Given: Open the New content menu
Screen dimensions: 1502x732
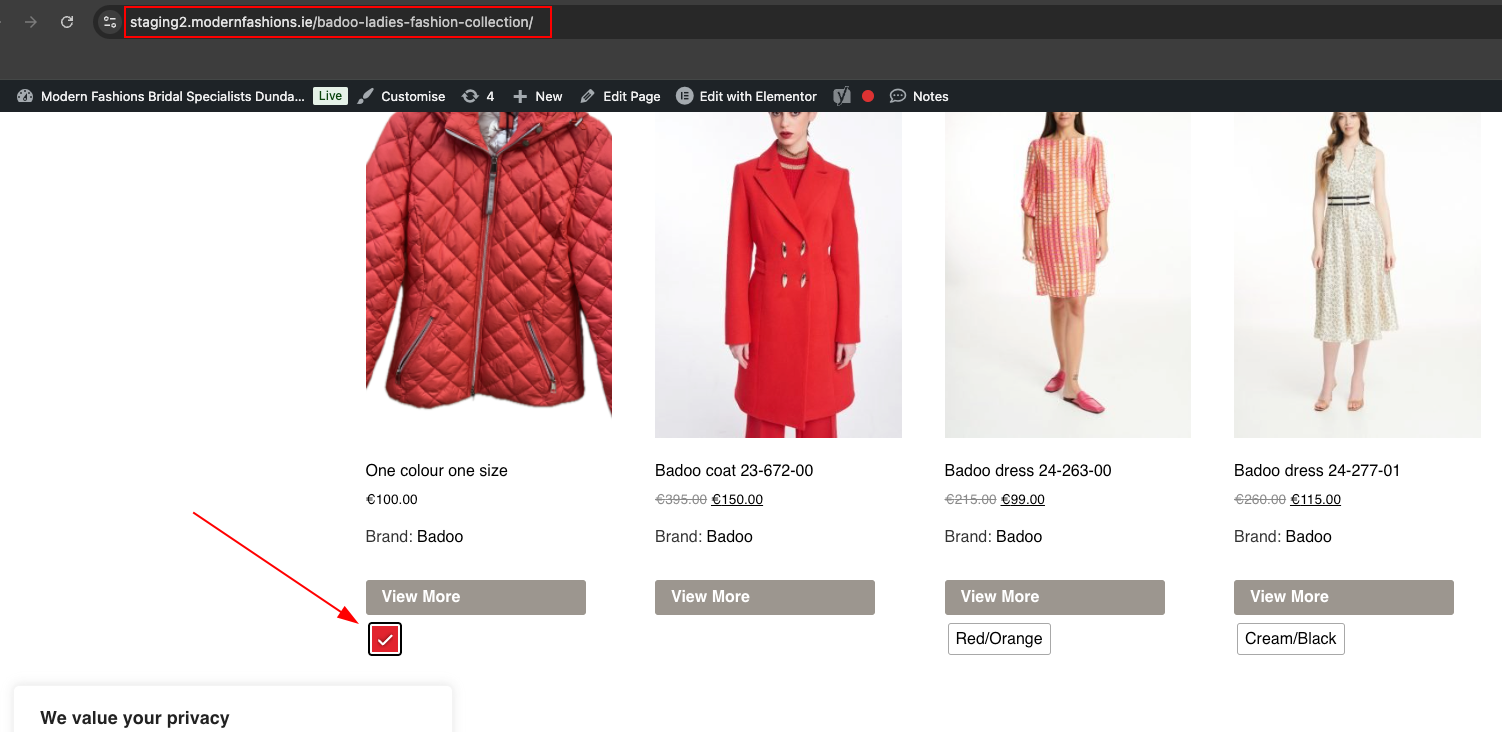Looking at the screenshot, I should (x=549, y=96).
